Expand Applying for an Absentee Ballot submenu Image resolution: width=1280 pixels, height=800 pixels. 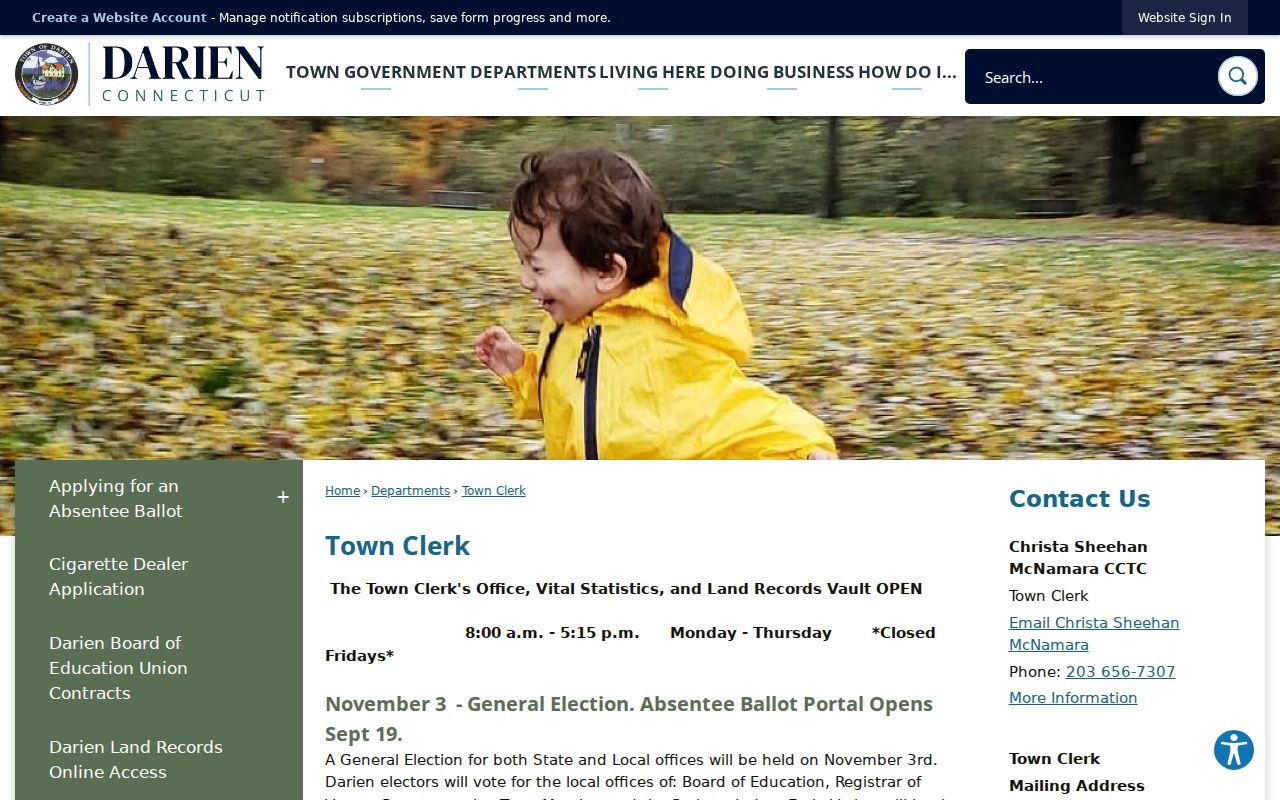283,498
